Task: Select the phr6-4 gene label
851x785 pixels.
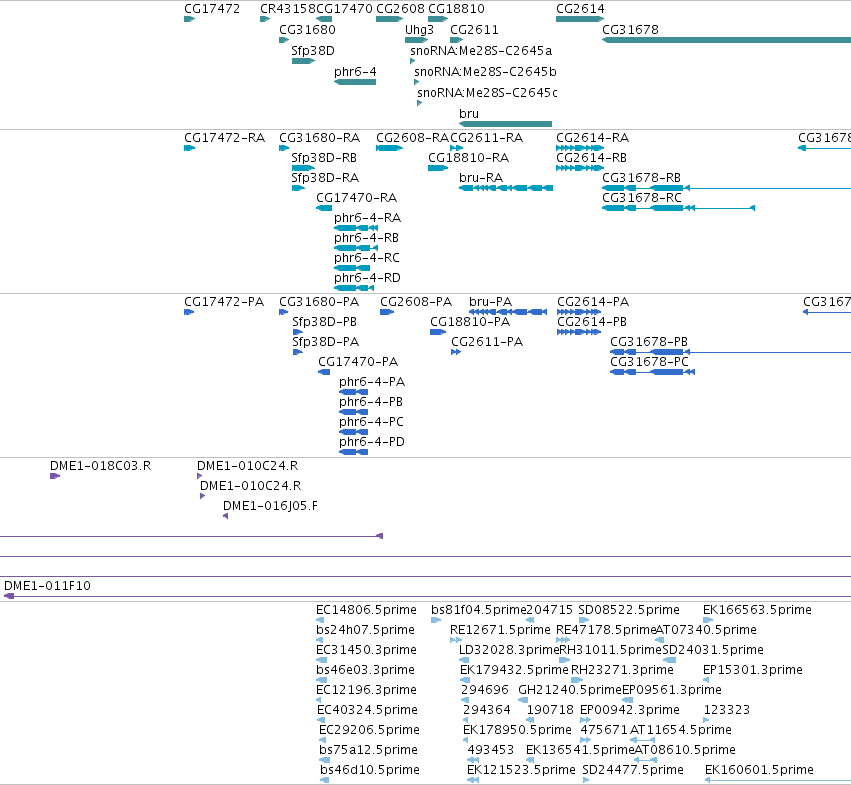Action: (355, 72)
